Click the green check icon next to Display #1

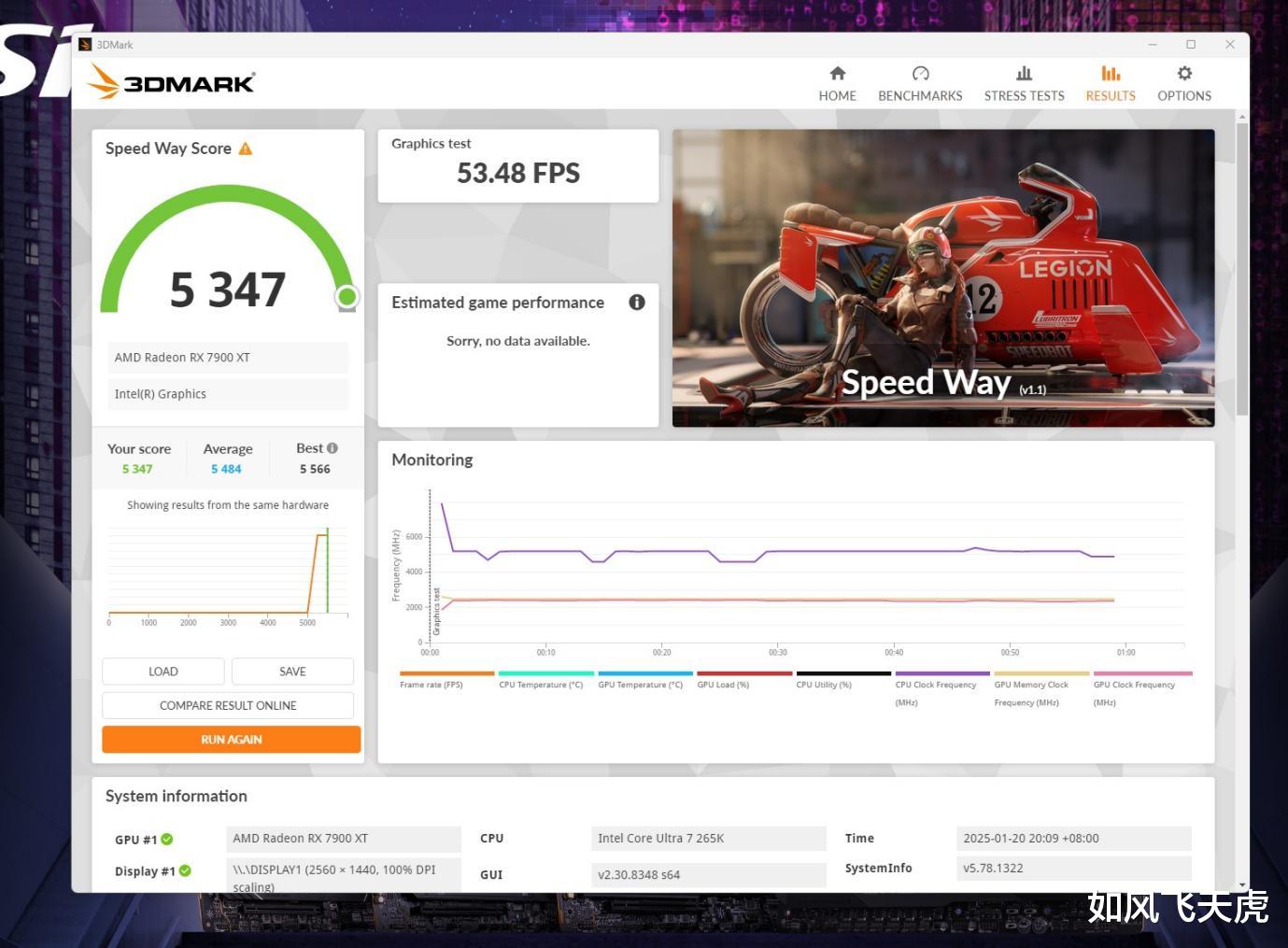[185, 870]
